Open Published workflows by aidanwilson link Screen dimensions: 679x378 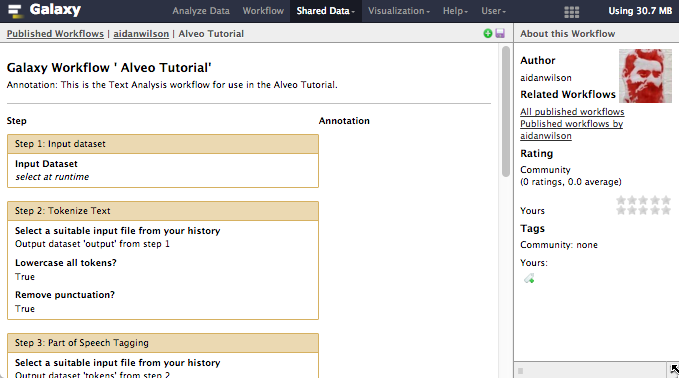572,130
